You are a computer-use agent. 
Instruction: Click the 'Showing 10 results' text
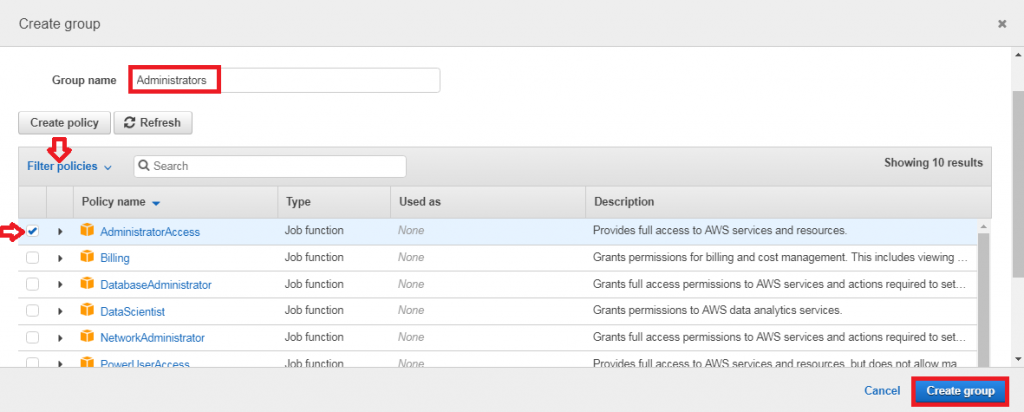[933, 163]
